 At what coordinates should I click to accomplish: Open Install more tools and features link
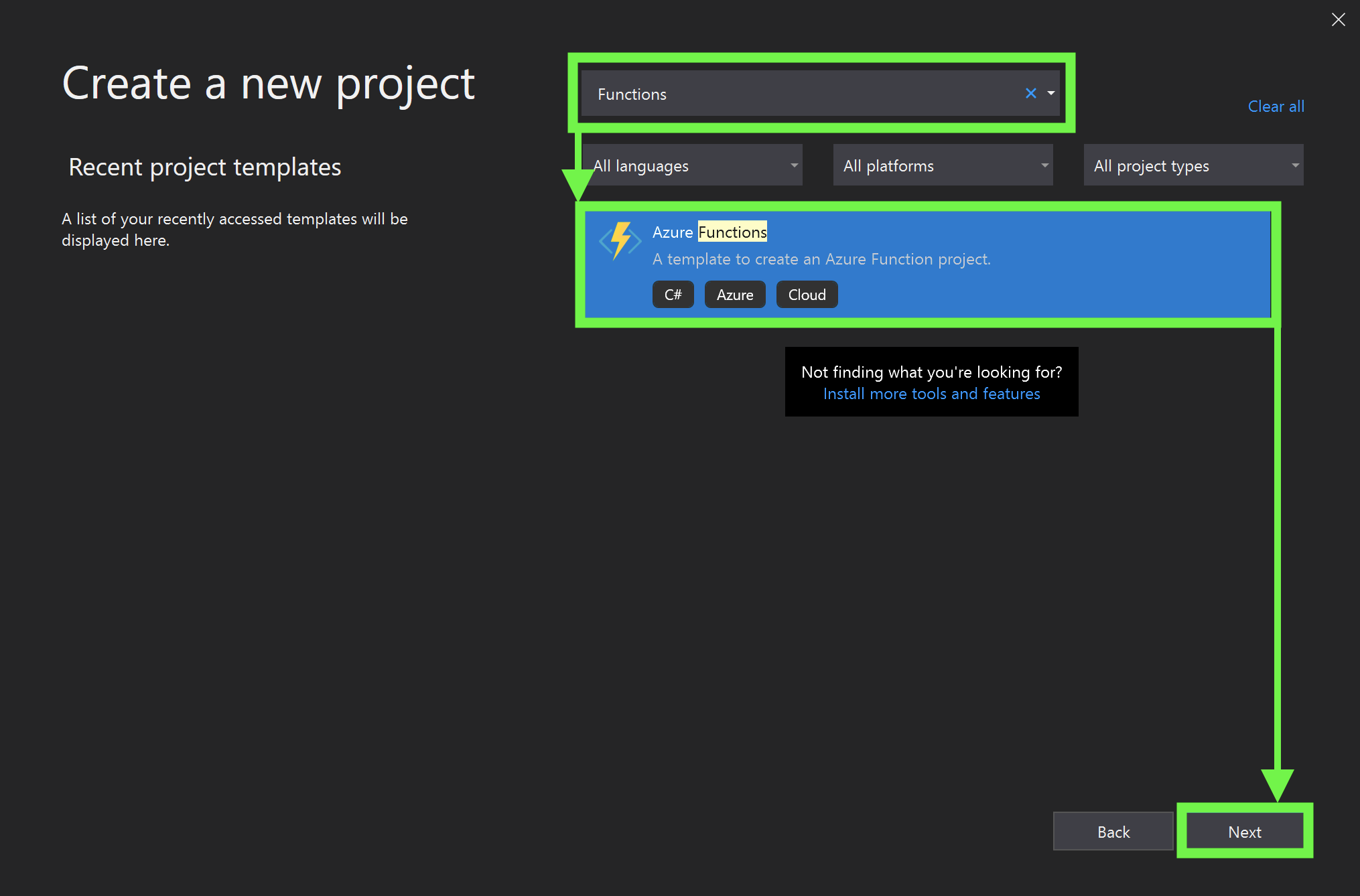pos(931,394)
